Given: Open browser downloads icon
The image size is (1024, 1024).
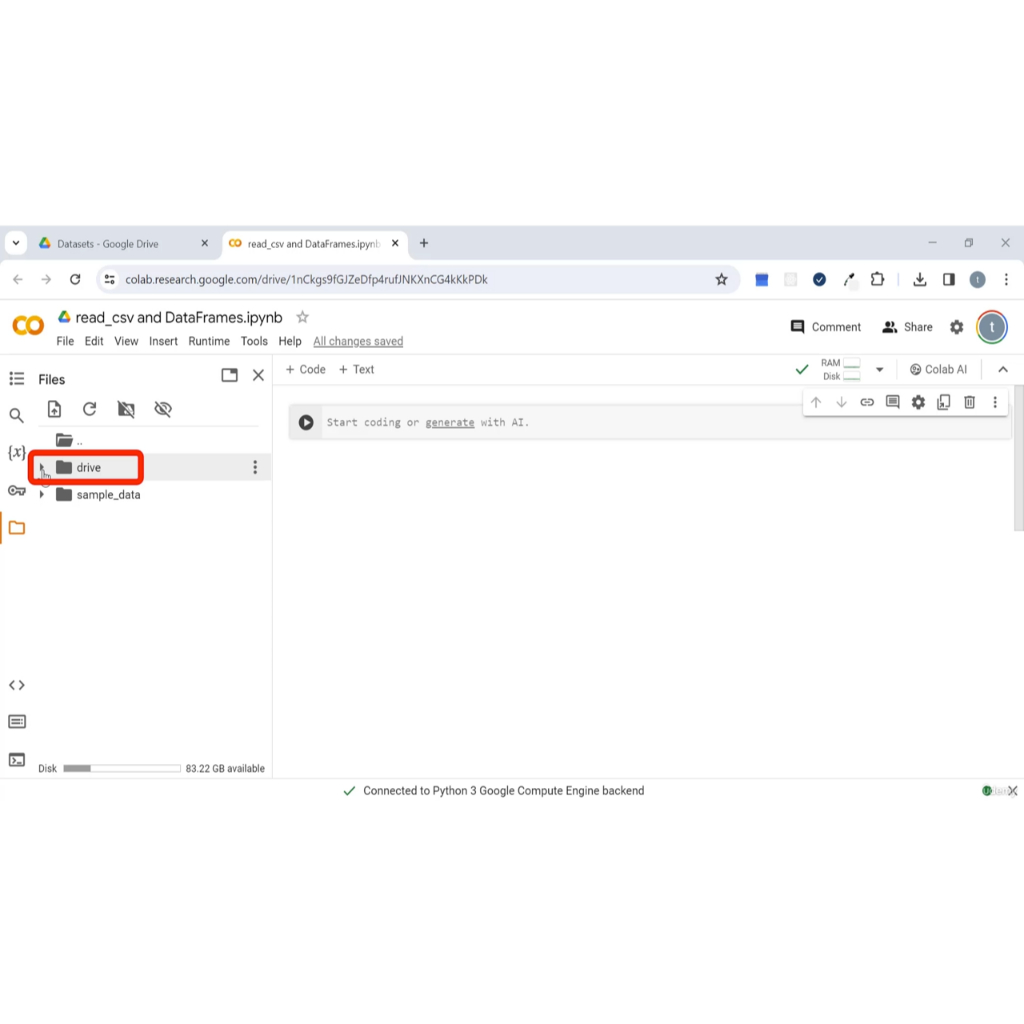Looking at the screenshot, I should pyautogui.click(x=920, y=280).
